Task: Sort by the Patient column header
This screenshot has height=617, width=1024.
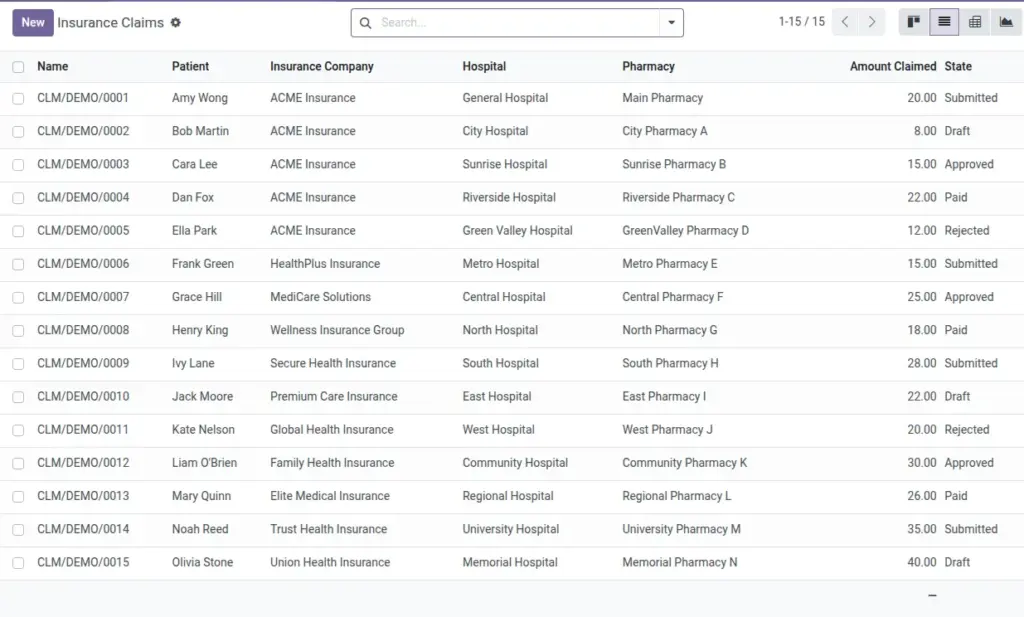Action: coord(190,66)
